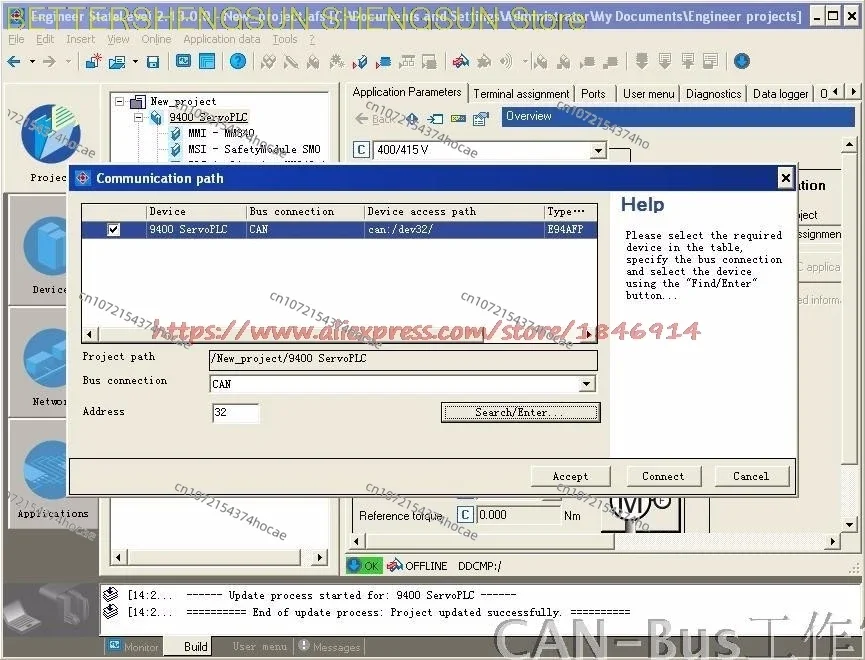Click the Cancel button
865x660 pixels.
751,476
